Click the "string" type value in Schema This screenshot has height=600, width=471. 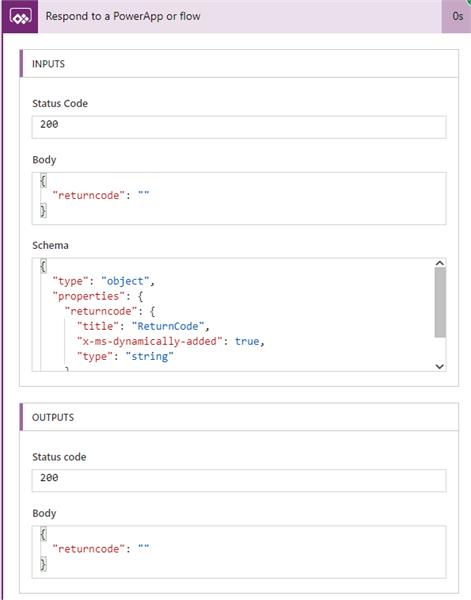click(x=150, y=357)
